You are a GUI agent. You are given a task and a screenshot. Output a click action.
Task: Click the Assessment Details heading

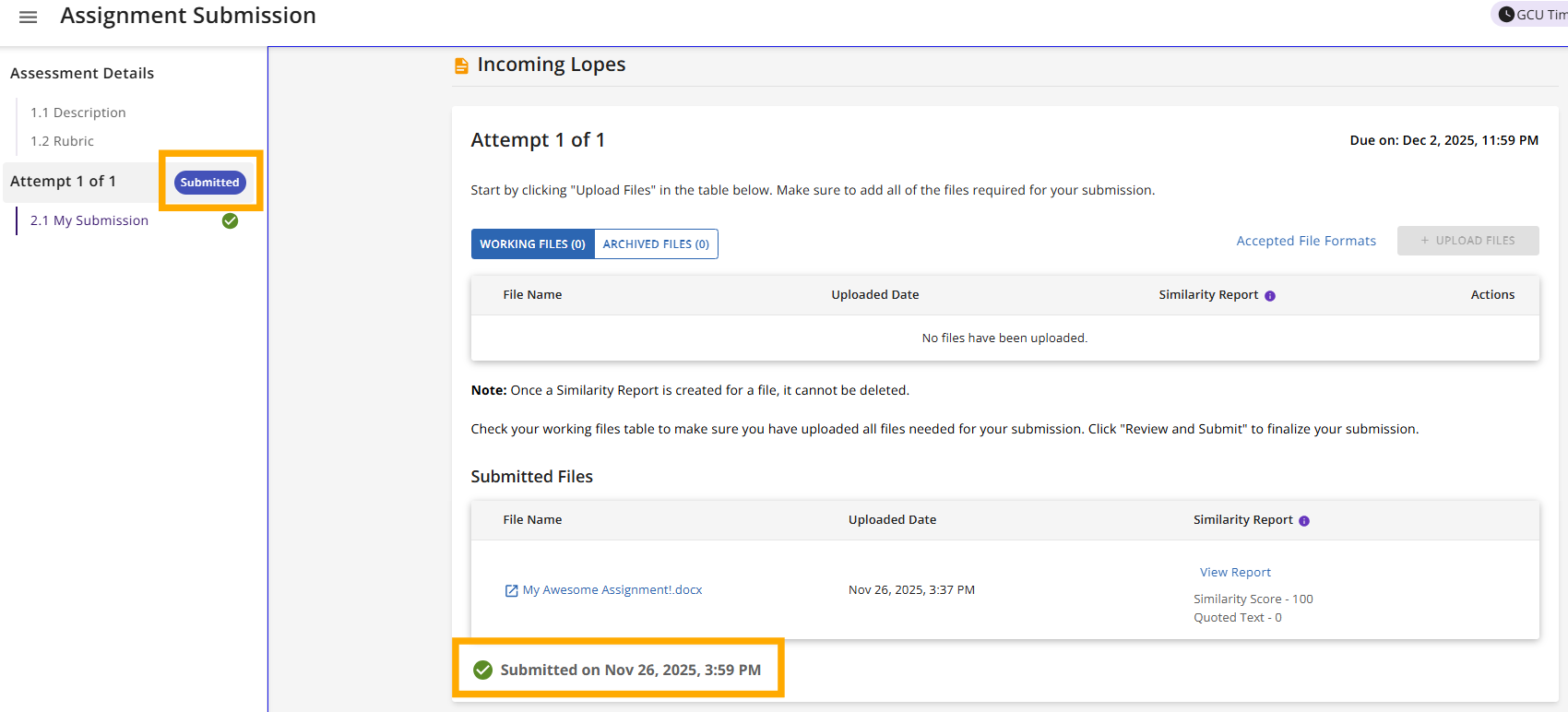(82, 74)
